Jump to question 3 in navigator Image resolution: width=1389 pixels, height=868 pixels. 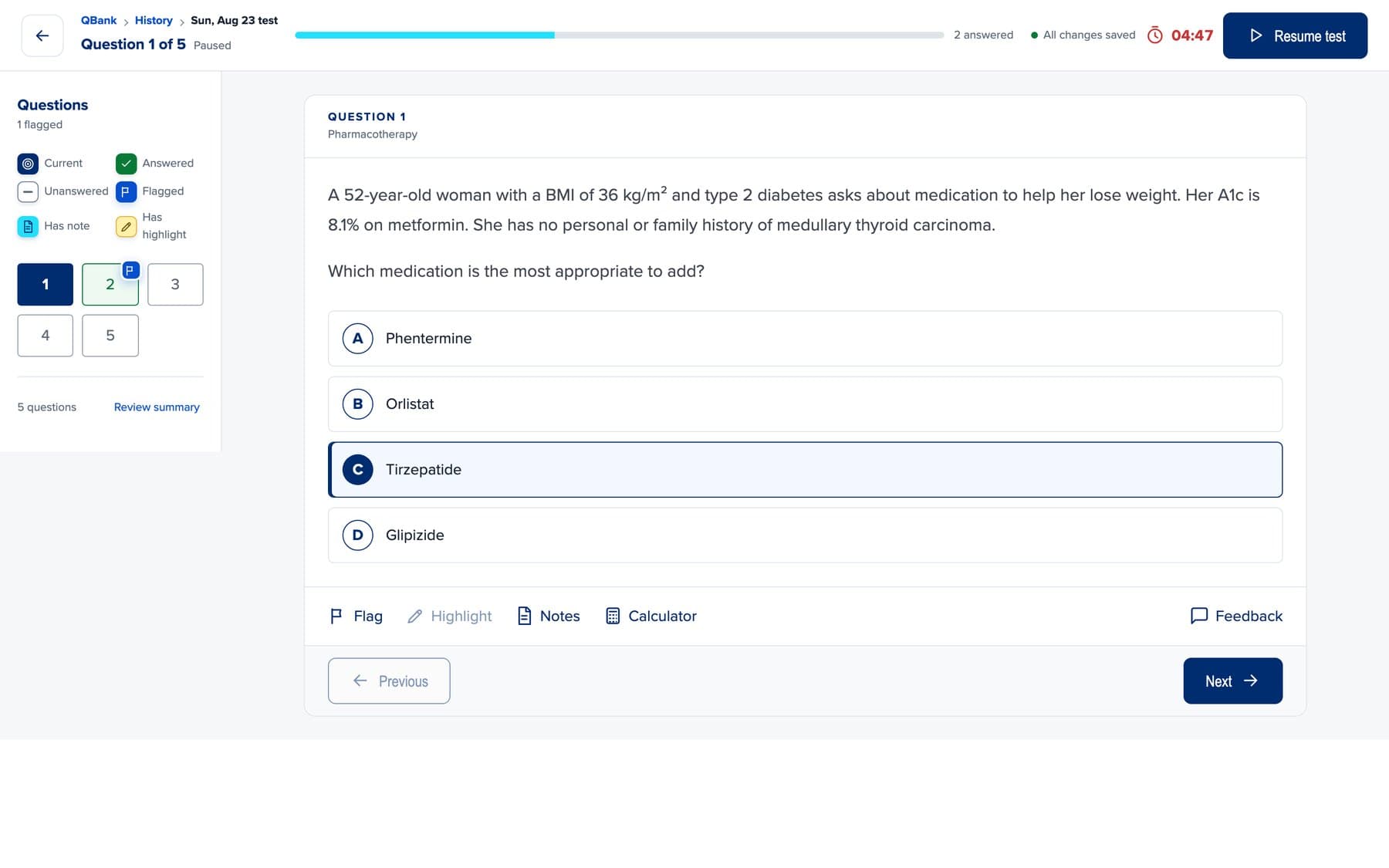175,285
